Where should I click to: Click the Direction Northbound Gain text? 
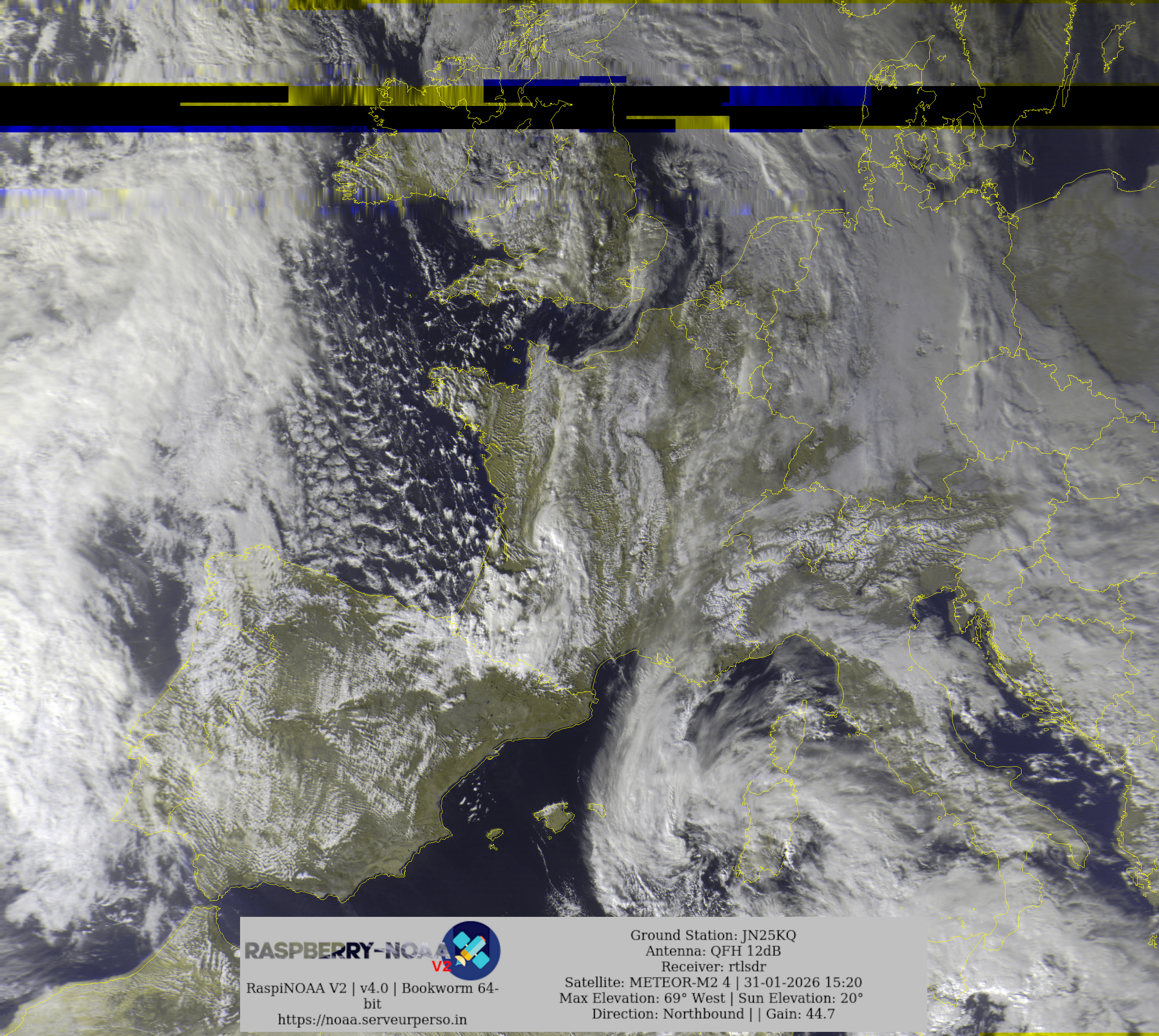pos(712,1014)
